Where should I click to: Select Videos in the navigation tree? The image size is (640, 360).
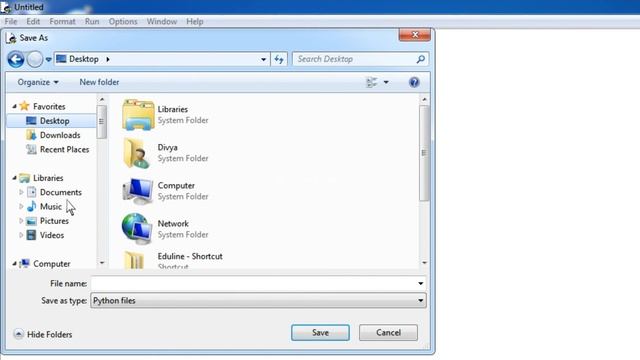(52, 235)
